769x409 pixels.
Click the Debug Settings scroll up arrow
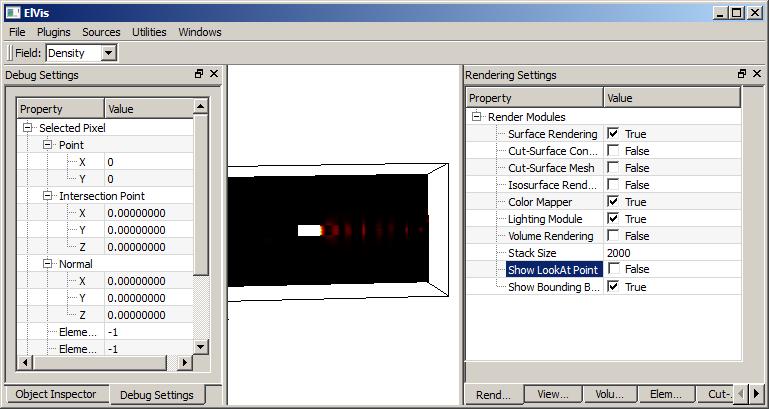tap(201, 106)
